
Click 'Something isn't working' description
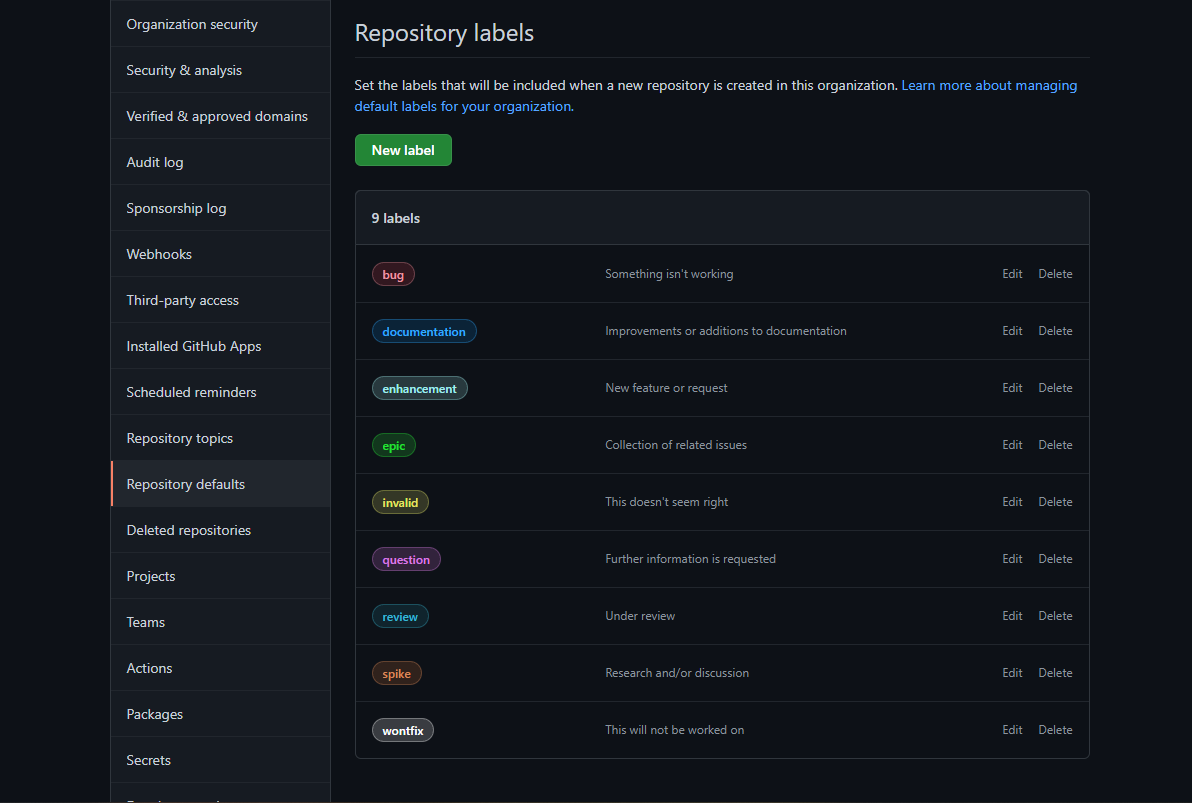(669, 274)
